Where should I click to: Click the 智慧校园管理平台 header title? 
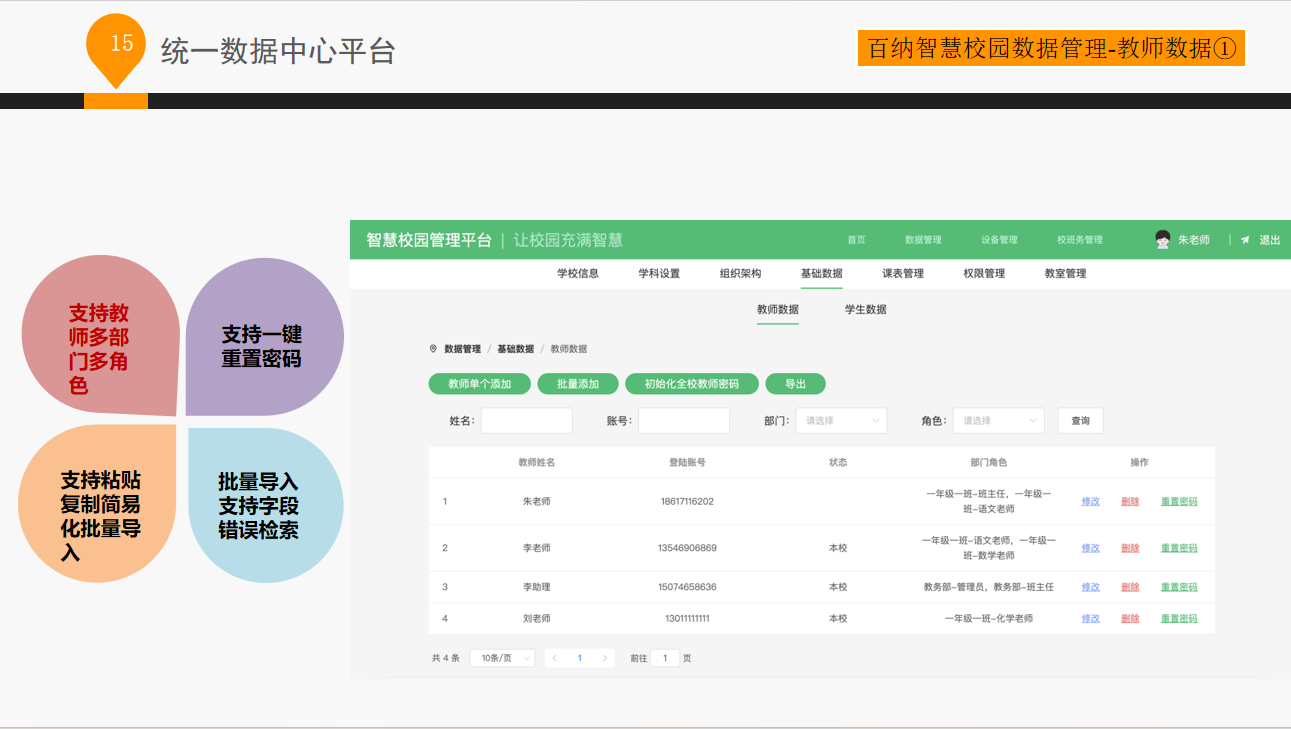tap(429, 240)
